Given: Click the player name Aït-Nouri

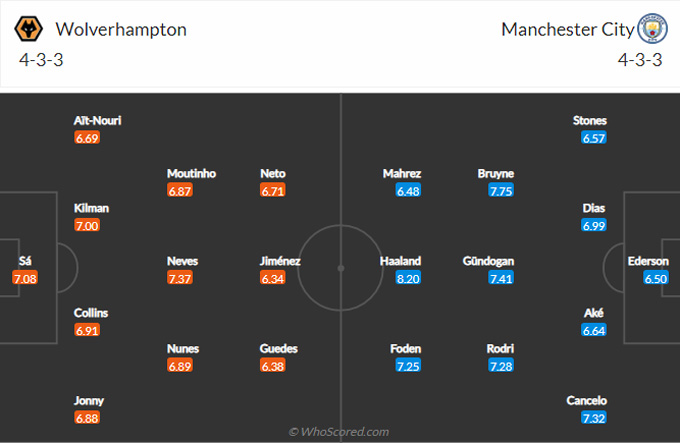Looking at the screenshot, I should click(98, 120).
